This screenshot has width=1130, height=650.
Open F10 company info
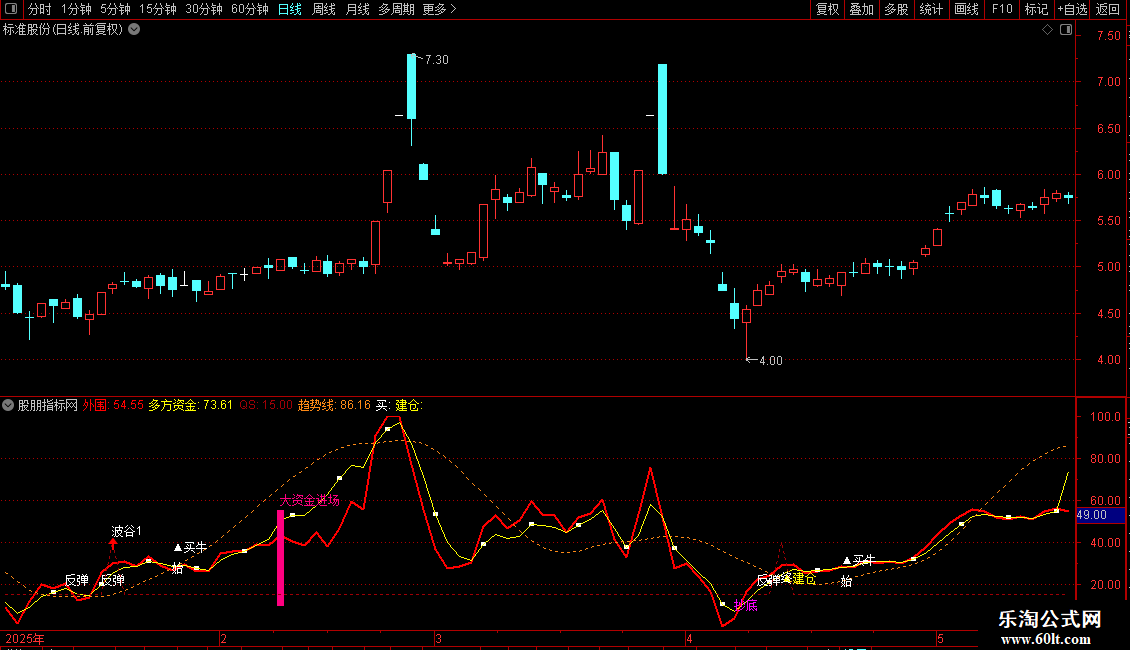[1002, 9]
